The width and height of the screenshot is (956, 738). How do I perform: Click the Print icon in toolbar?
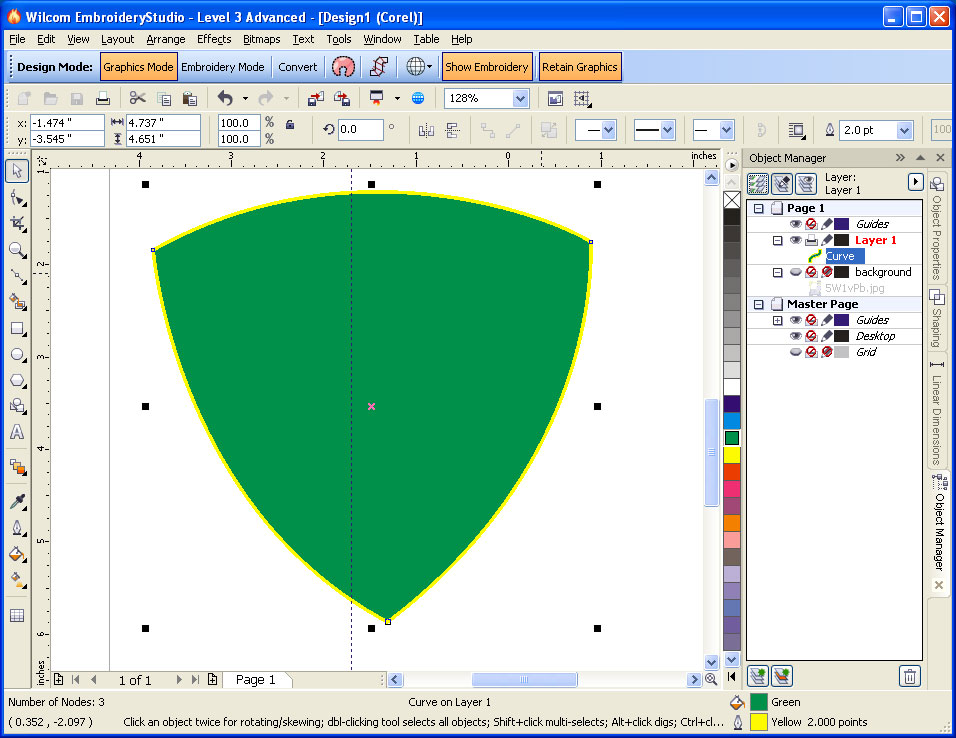(x=101, y=98)
